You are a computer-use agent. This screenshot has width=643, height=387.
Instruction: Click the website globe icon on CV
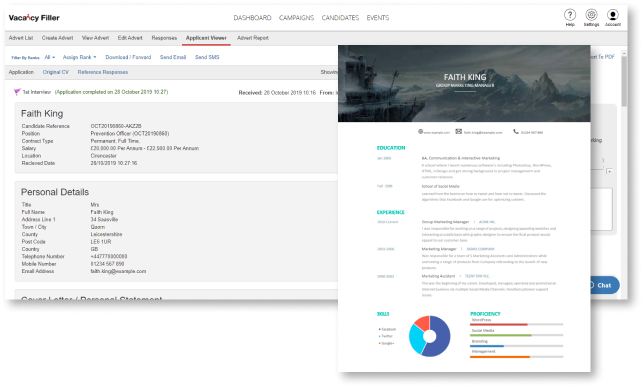click(420, 132)
